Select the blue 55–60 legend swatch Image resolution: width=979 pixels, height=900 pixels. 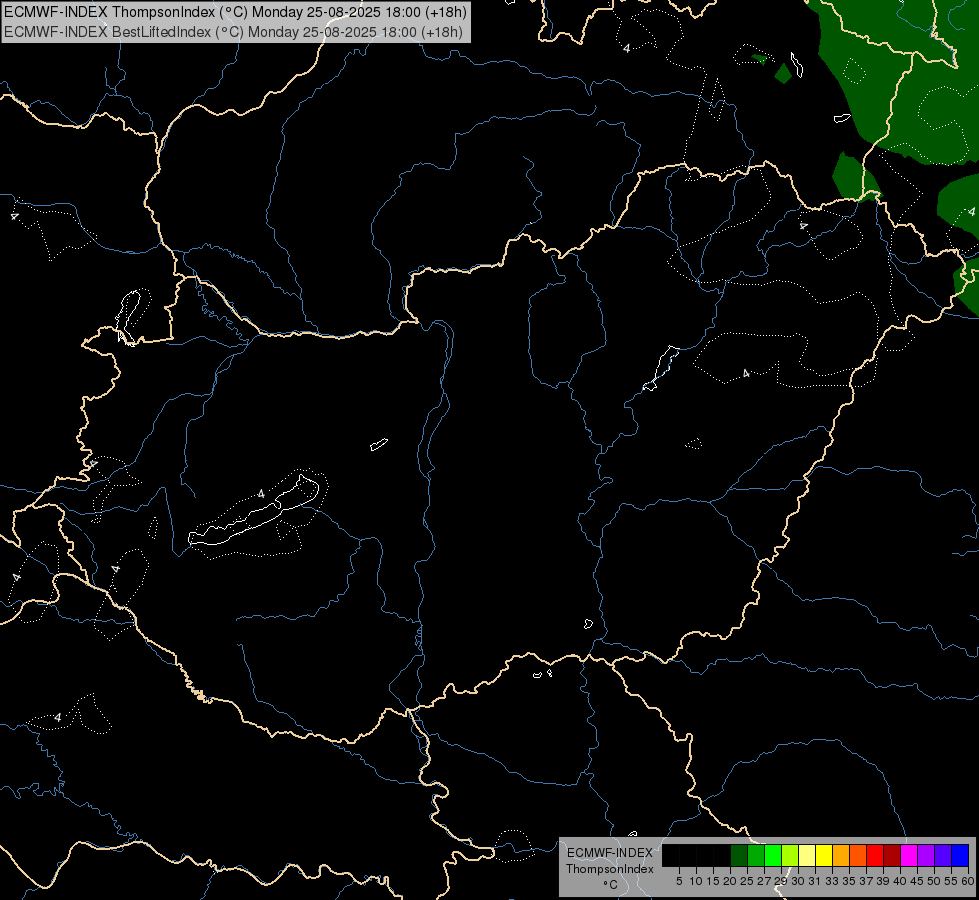[x=960, y=855]
